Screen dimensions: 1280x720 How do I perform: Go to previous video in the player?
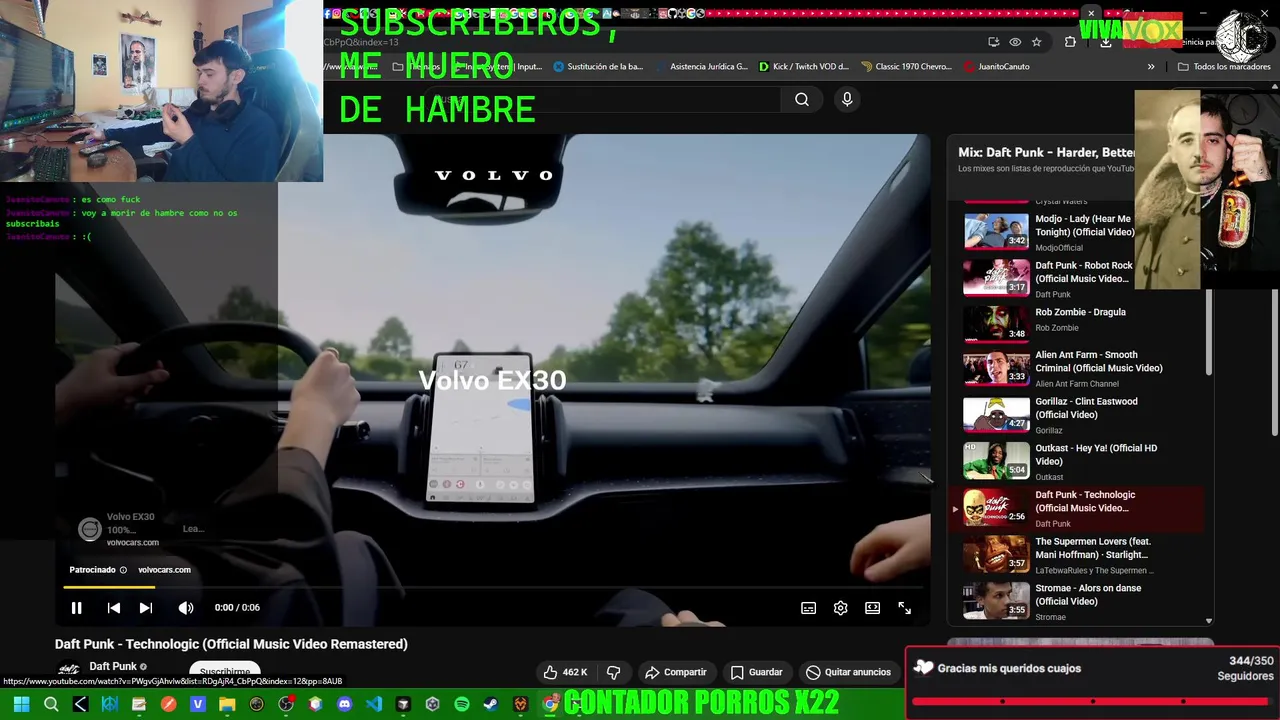click(x=114, y=608)
